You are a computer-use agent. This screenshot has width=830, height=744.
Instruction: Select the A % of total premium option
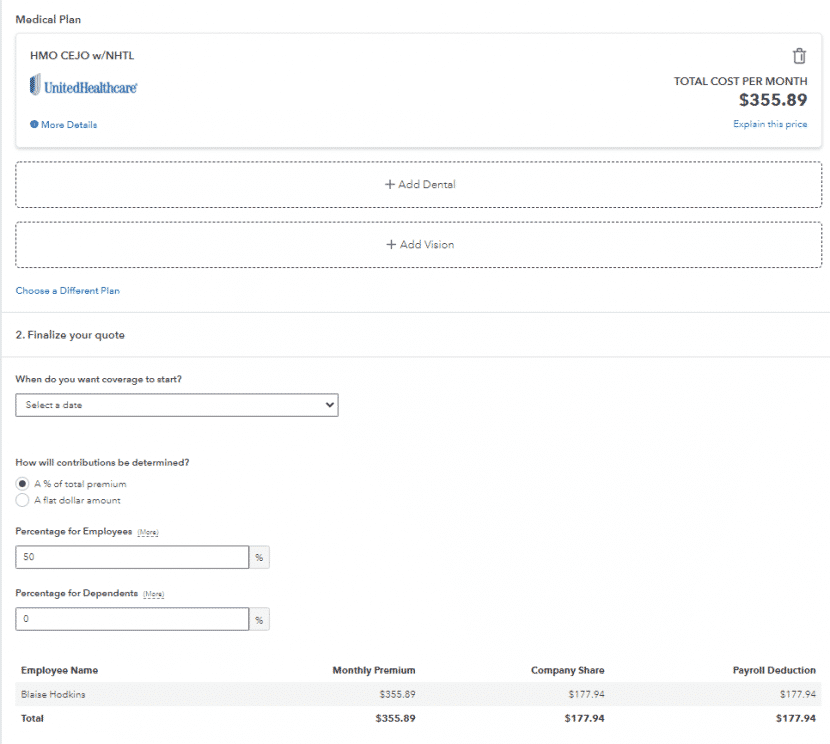point(22,484)
